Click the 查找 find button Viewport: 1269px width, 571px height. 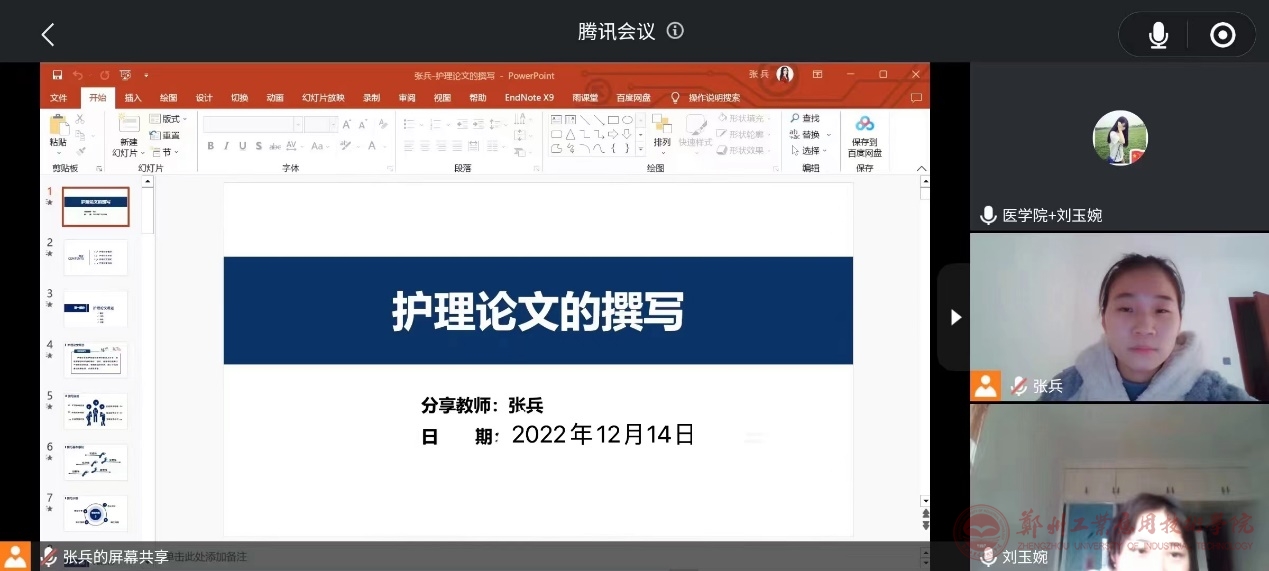click(805, 118)
